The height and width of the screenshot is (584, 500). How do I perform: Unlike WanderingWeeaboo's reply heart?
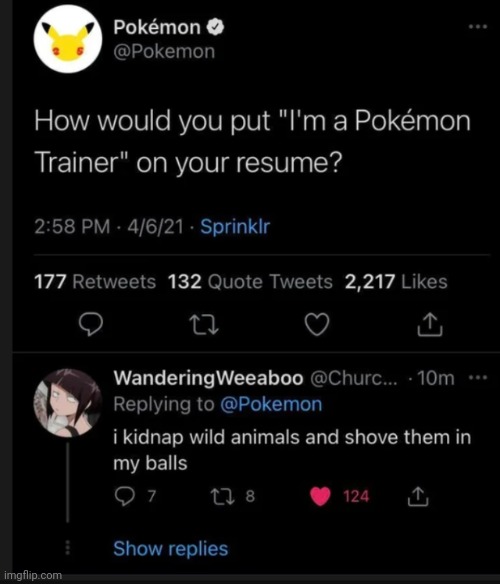pyautogui.click(x=320, y=496)
